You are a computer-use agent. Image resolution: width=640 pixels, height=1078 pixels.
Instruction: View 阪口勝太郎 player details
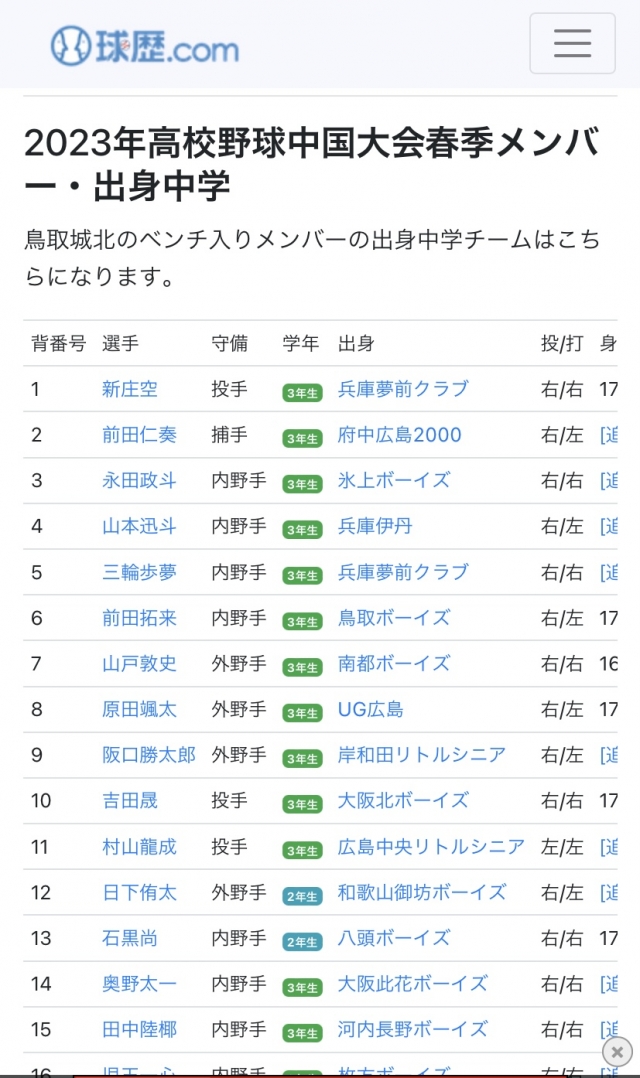[149, 755]
